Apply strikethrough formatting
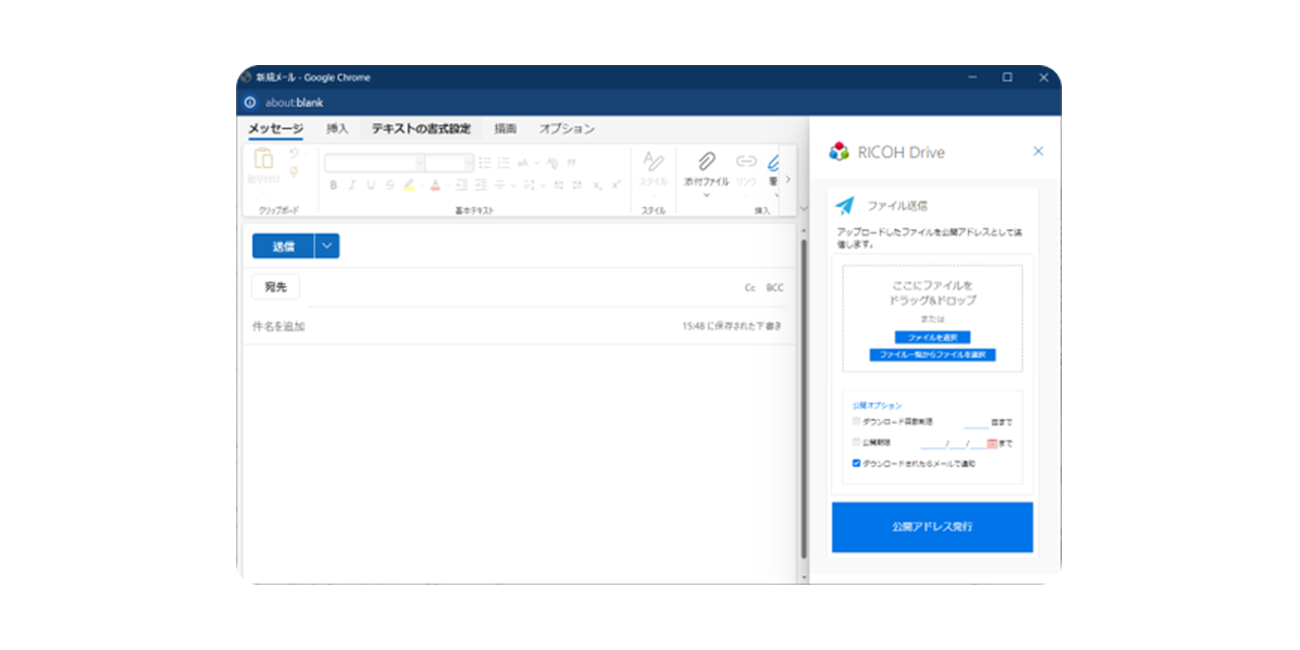The width and height of the screenshot is (1300, 650). pyautogui.click(x=389, y=185)
